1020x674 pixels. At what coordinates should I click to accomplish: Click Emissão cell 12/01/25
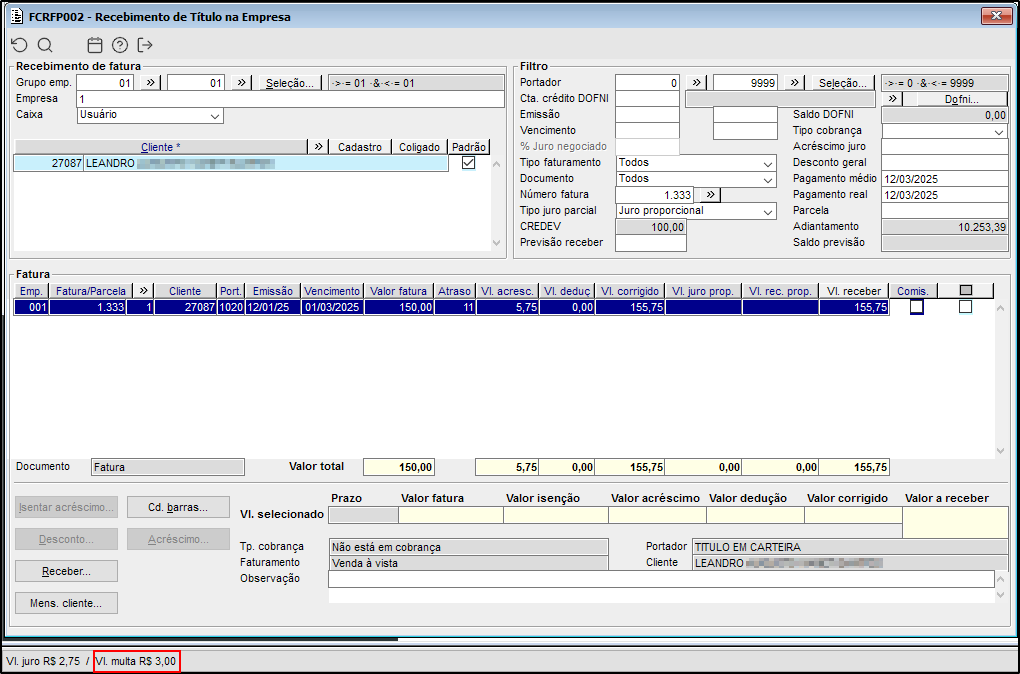click(273, 307)
